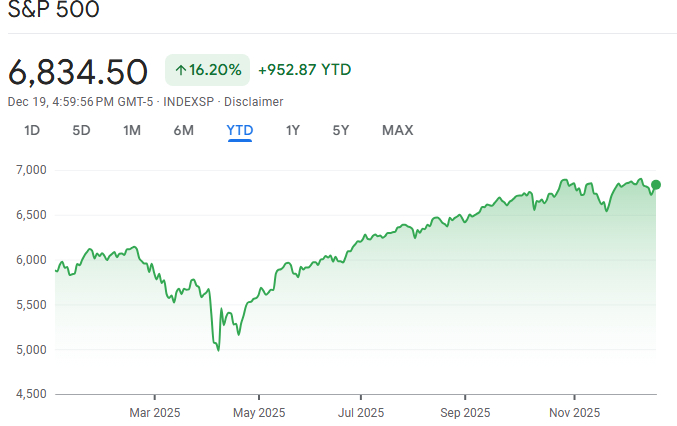Click the INDEXSP exchange label
677x426 pixels.
point(187,102)
